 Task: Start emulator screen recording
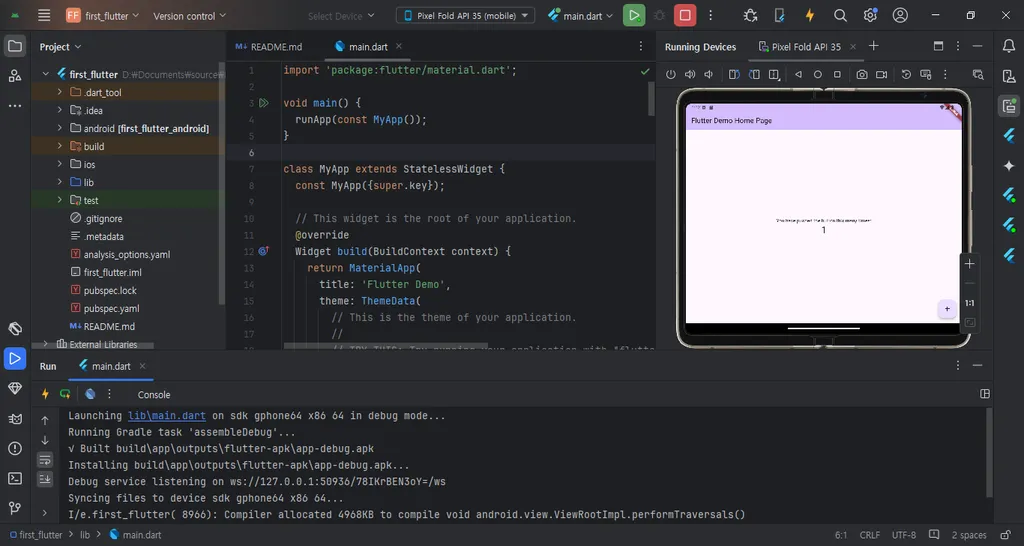coord(882,74)
